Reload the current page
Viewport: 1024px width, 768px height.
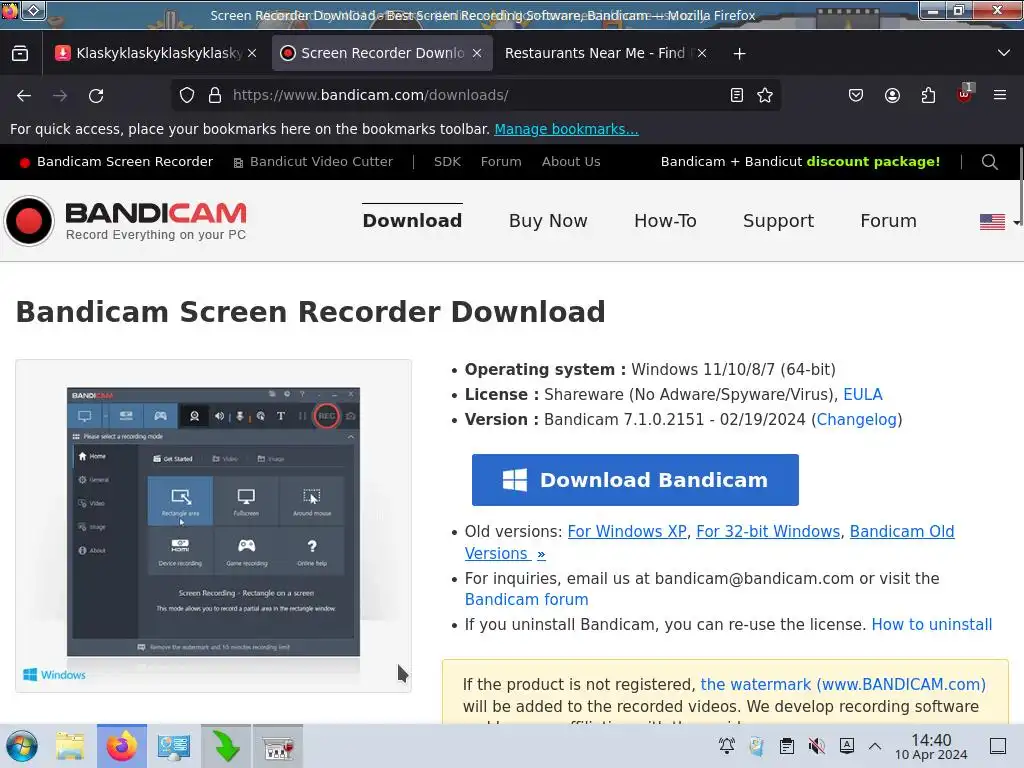[96, 95]
